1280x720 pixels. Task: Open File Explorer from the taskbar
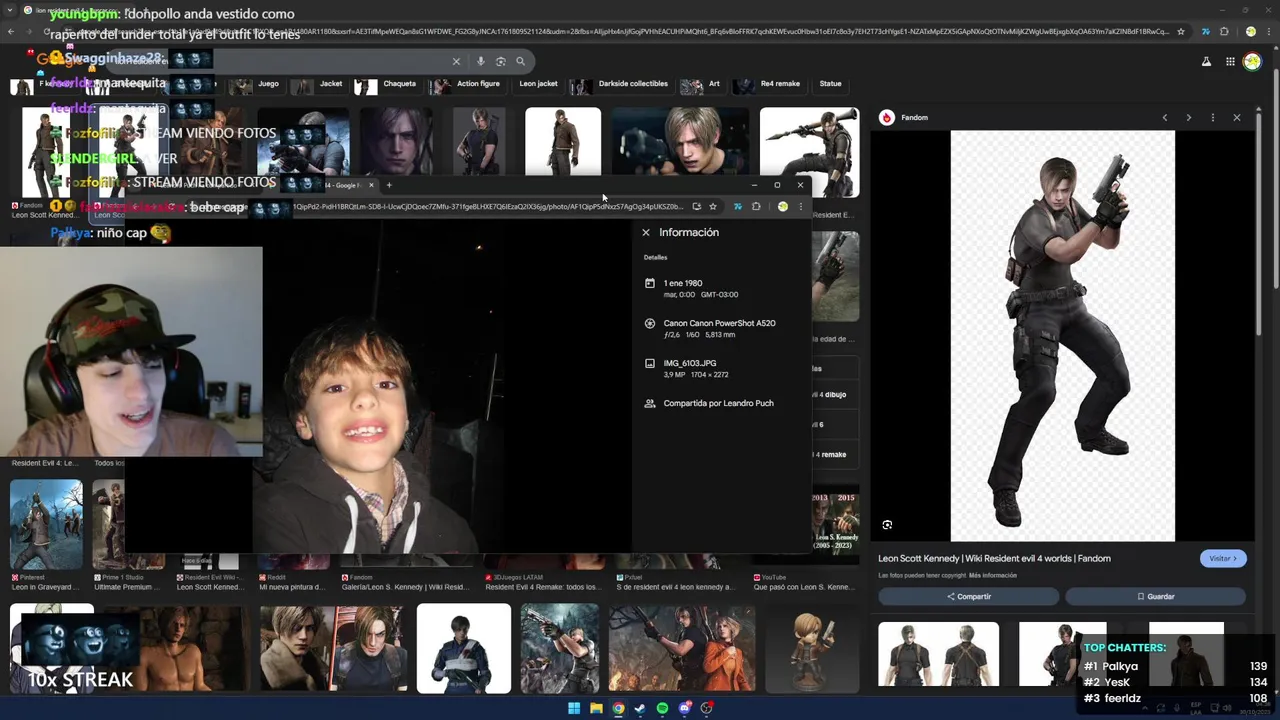tap(596, 708)
